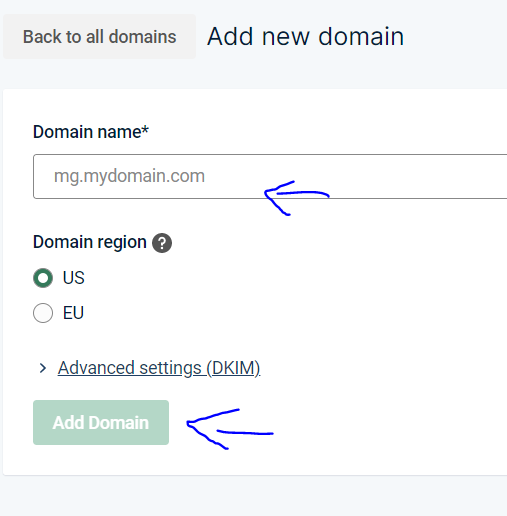Click the blue arrow beside Add Domain
507x516 pixels.
pyautogui.click(x=230, y=429)
